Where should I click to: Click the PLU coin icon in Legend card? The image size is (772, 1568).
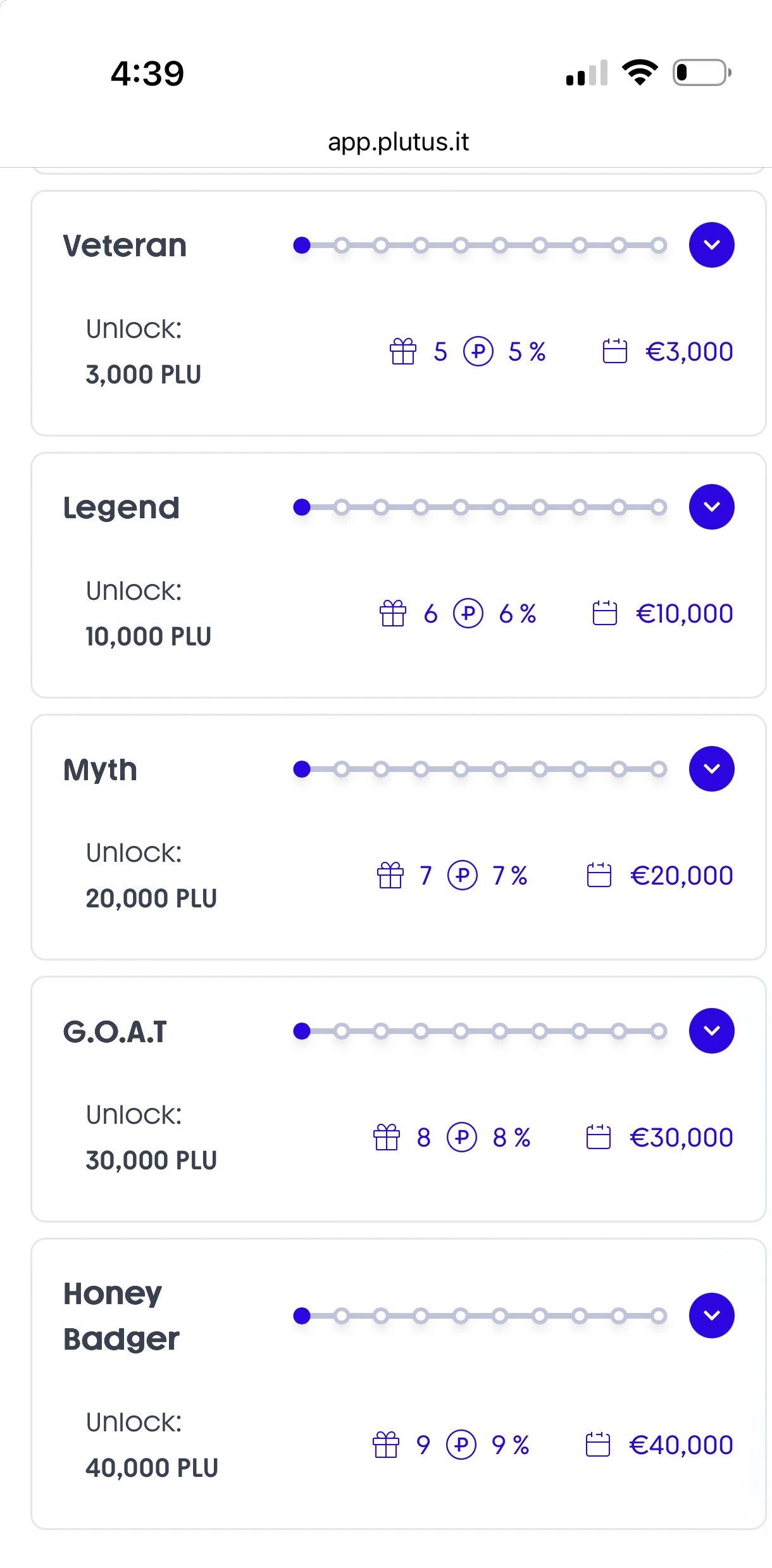click(468, 614)
